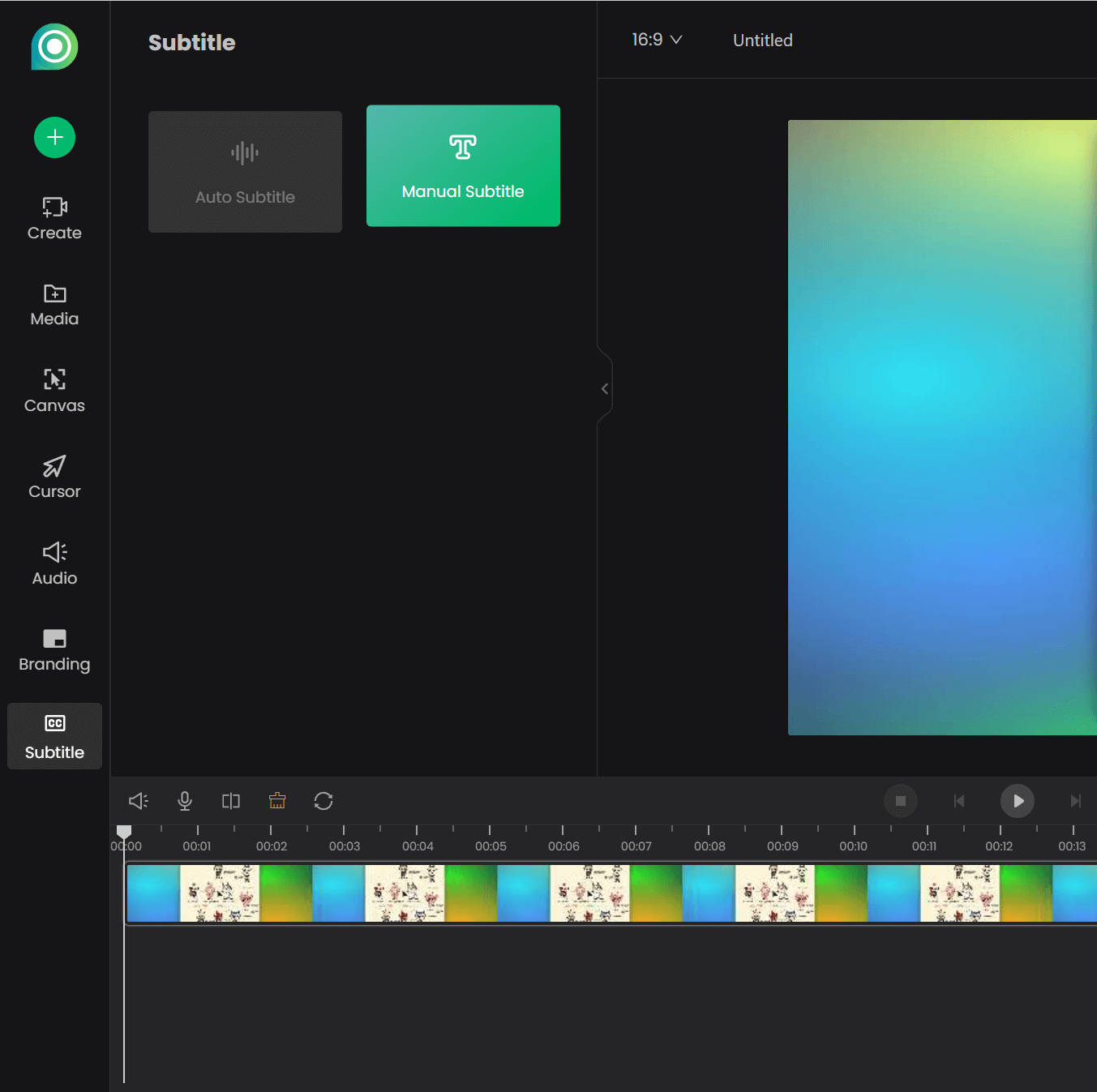Click the Manual Subtitle button
Screen dimensions: 1097x1092
click(x=463, y=165)
